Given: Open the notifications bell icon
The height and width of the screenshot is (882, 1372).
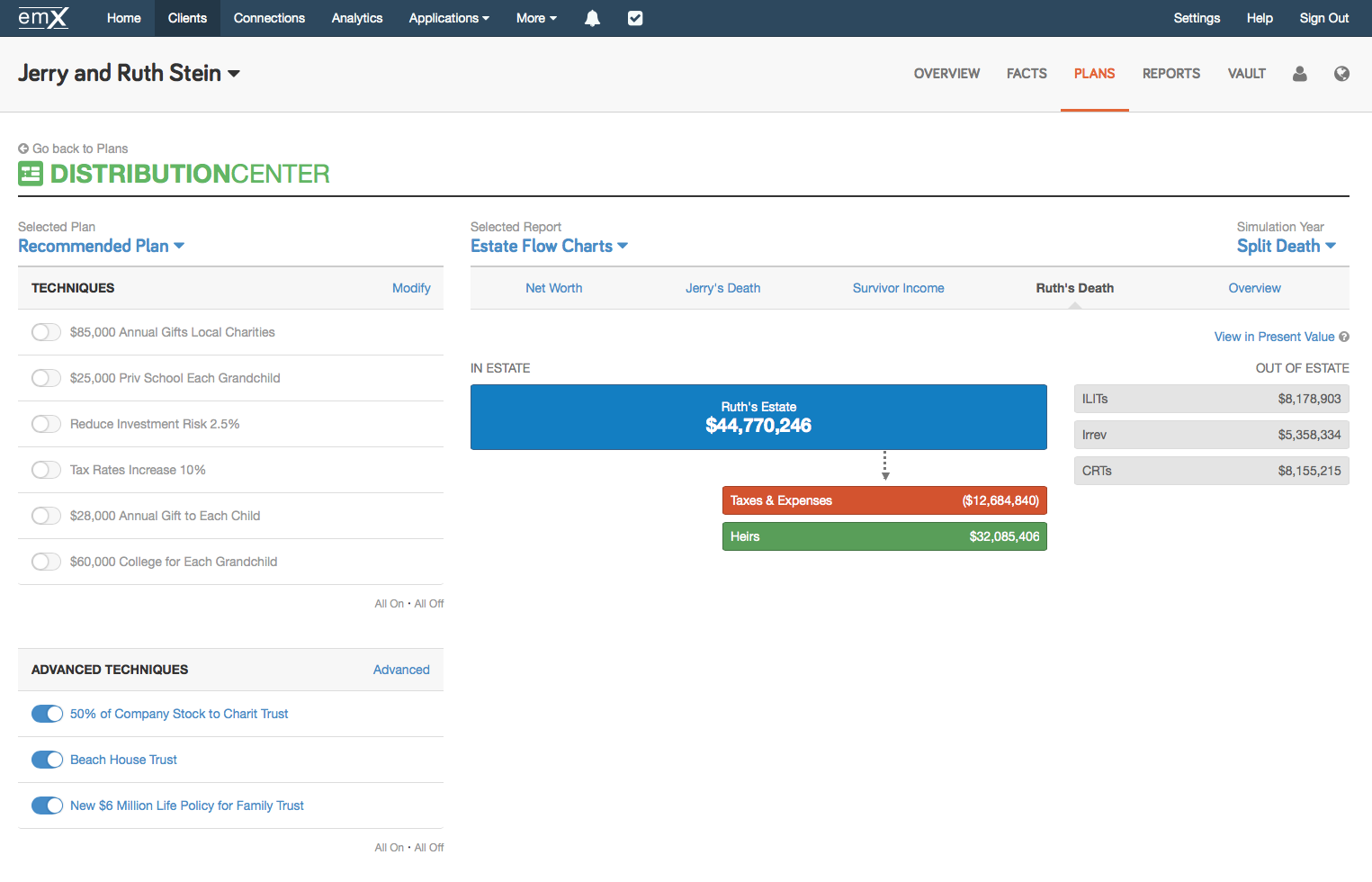Looking at the screenshot, I should click(592, 18).
